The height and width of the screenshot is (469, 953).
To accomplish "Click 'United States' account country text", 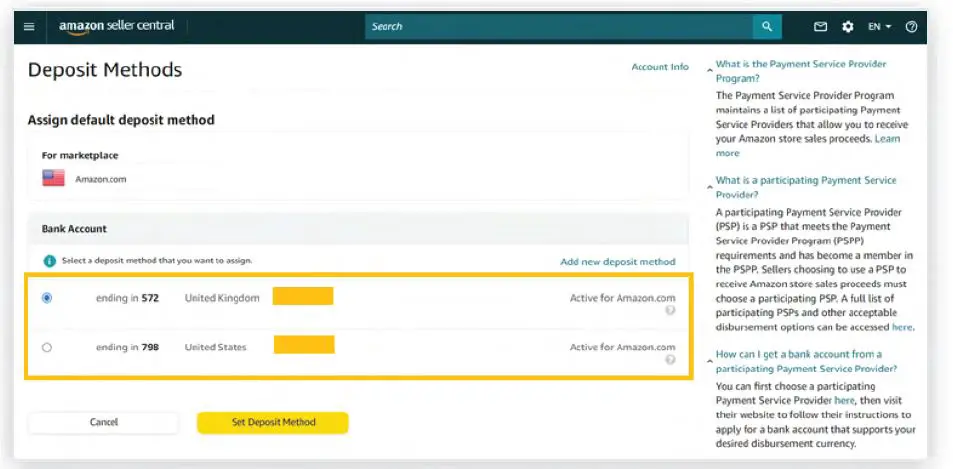I will [216, 347].
